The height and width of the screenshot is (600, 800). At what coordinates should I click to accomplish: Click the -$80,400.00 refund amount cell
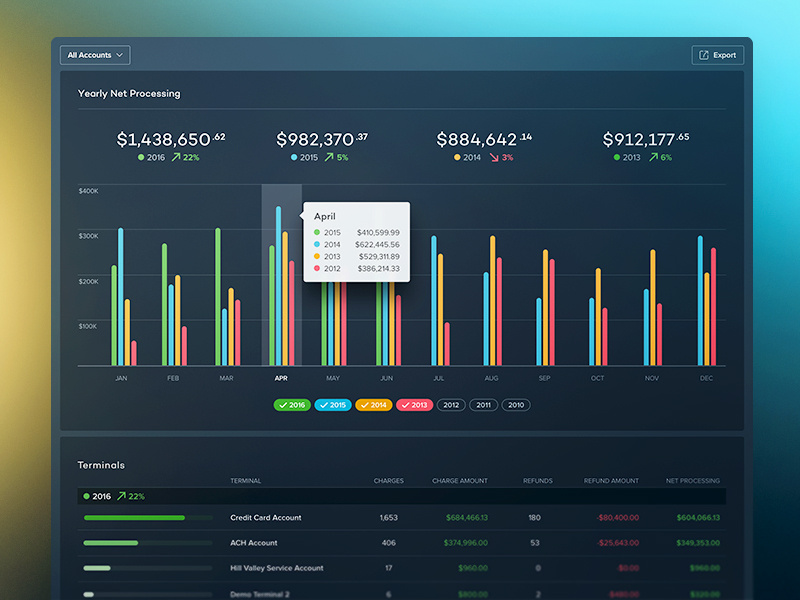pos(617,518)
